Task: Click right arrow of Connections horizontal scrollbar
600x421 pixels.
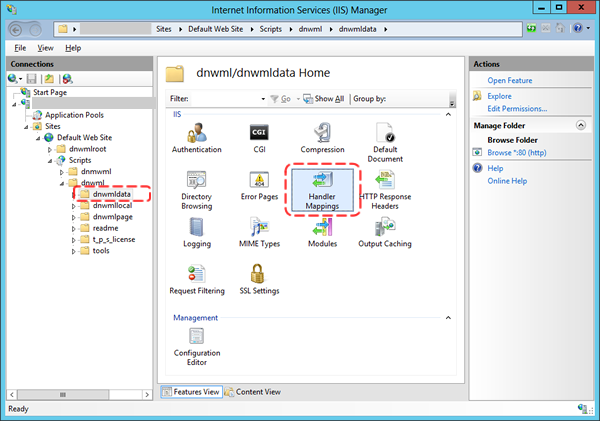Action: pos(147,394)
